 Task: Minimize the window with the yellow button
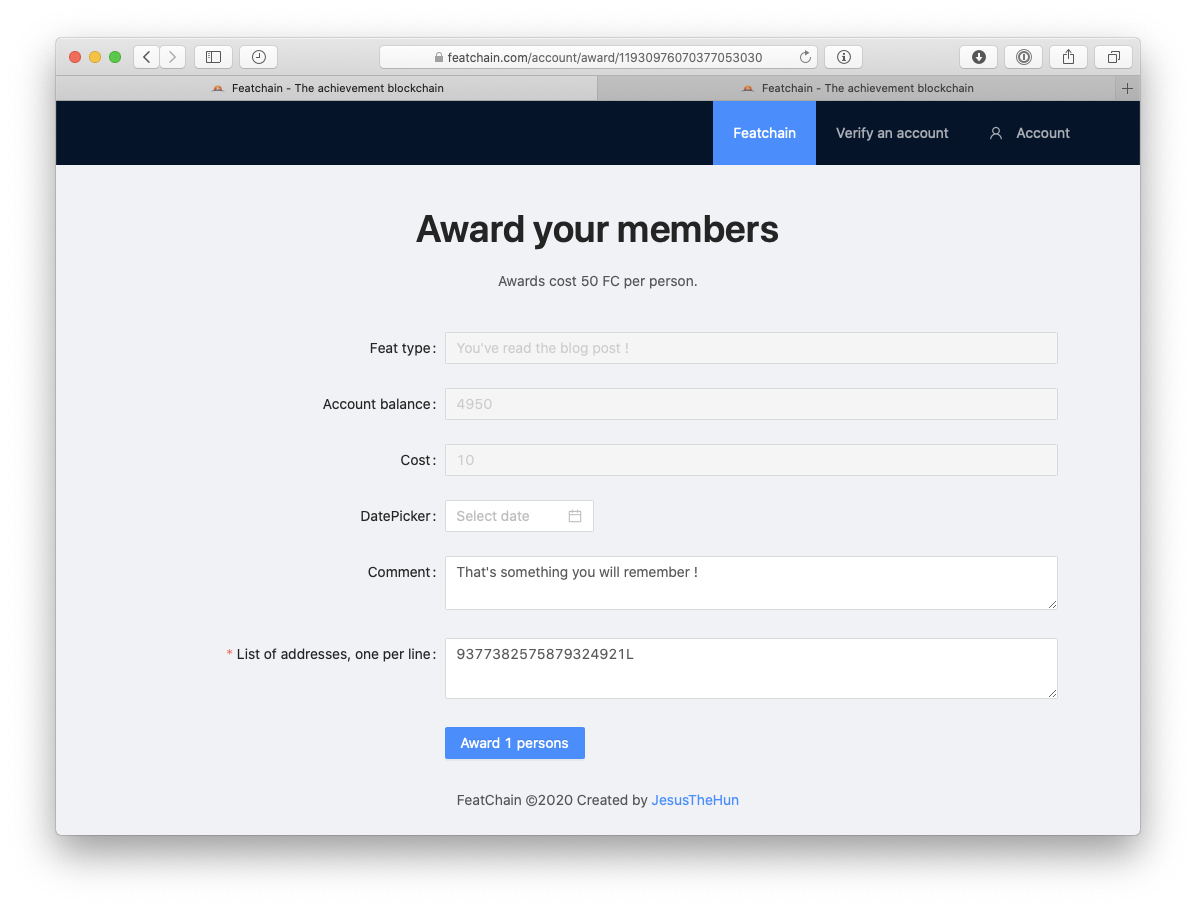[95, 57]
